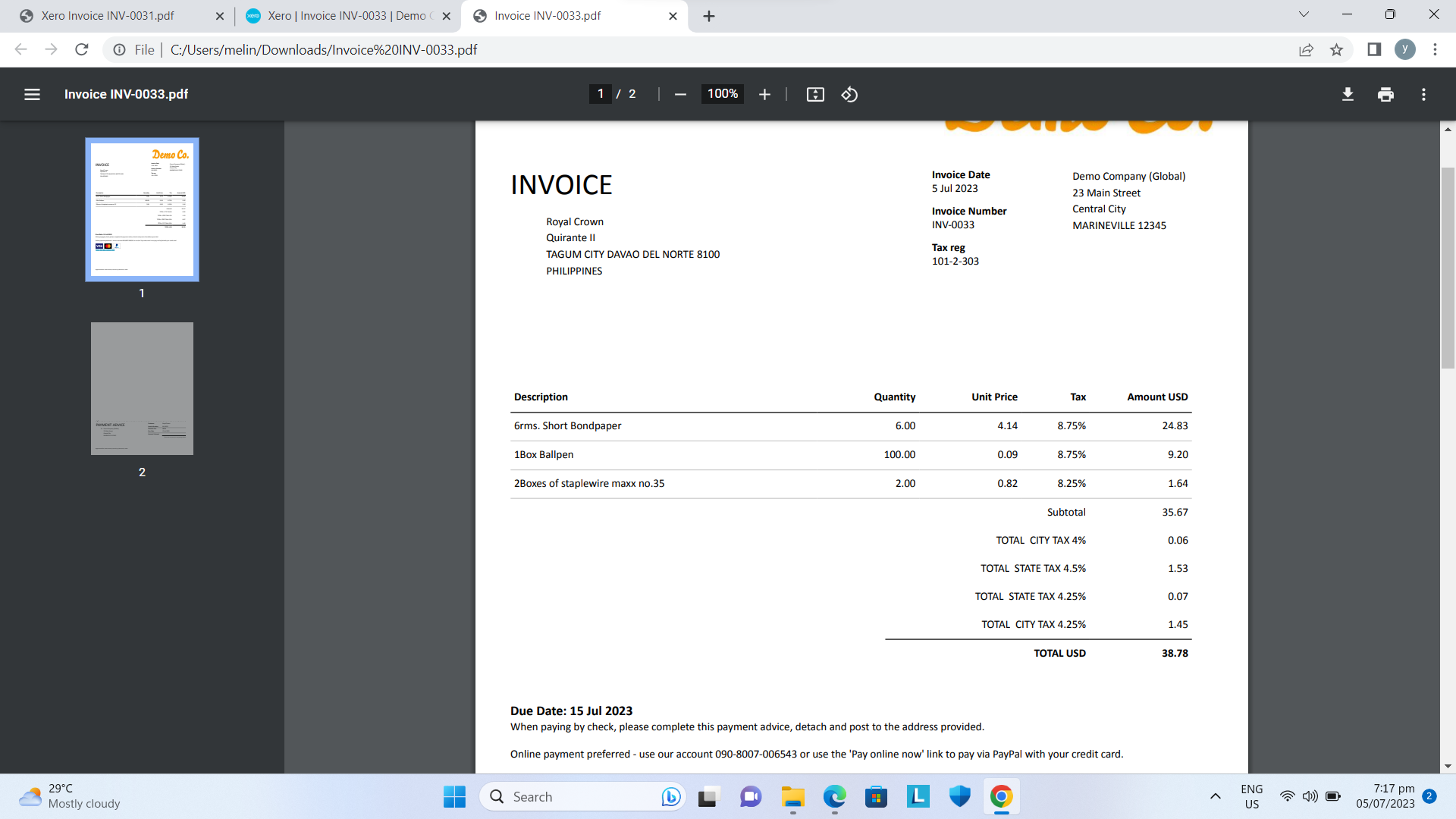Open a new browser tab
Viewport: 1456px width, 819px height.
coord(709,16)
